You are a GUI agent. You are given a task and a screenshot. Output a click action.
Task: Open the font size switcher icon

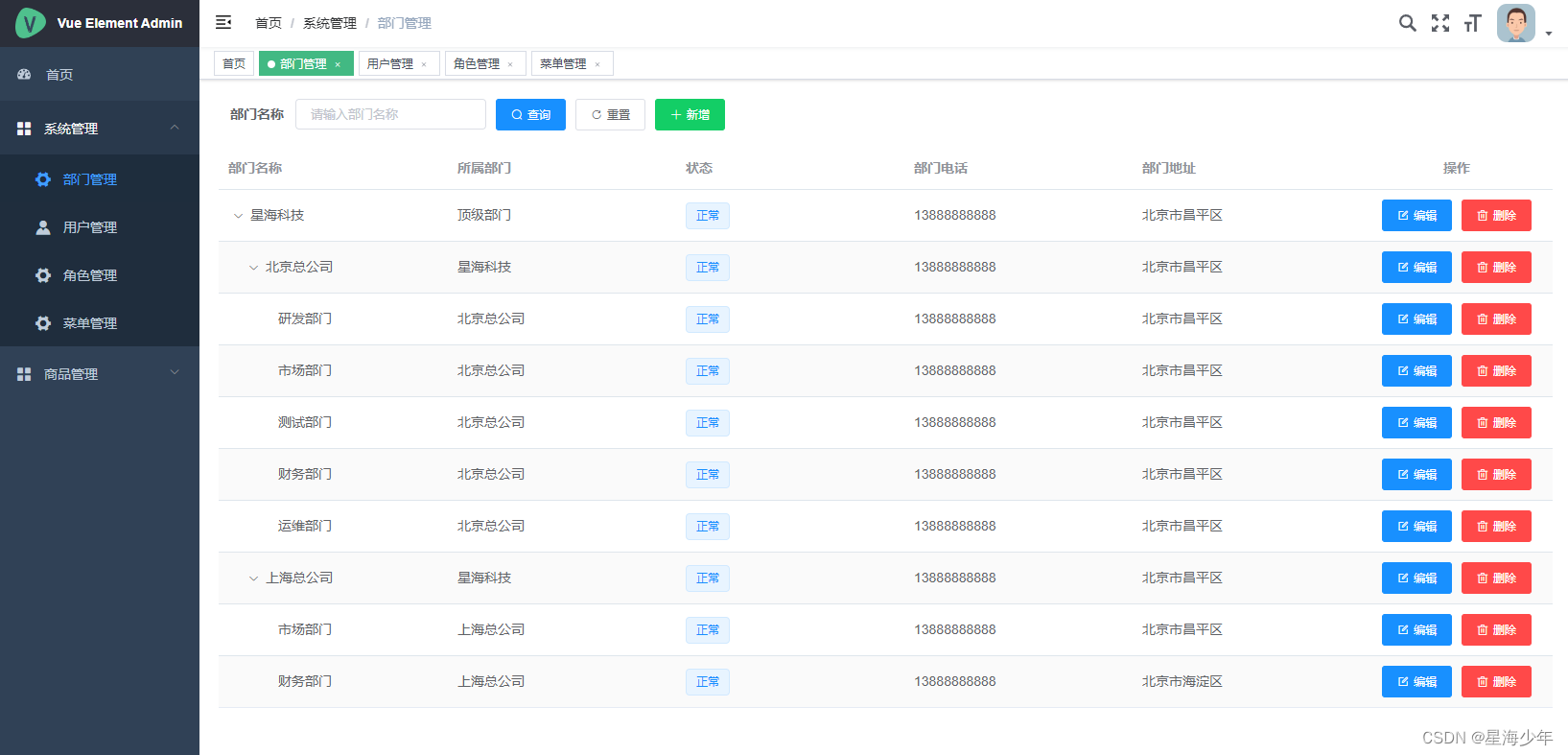tap(1473, 23)
